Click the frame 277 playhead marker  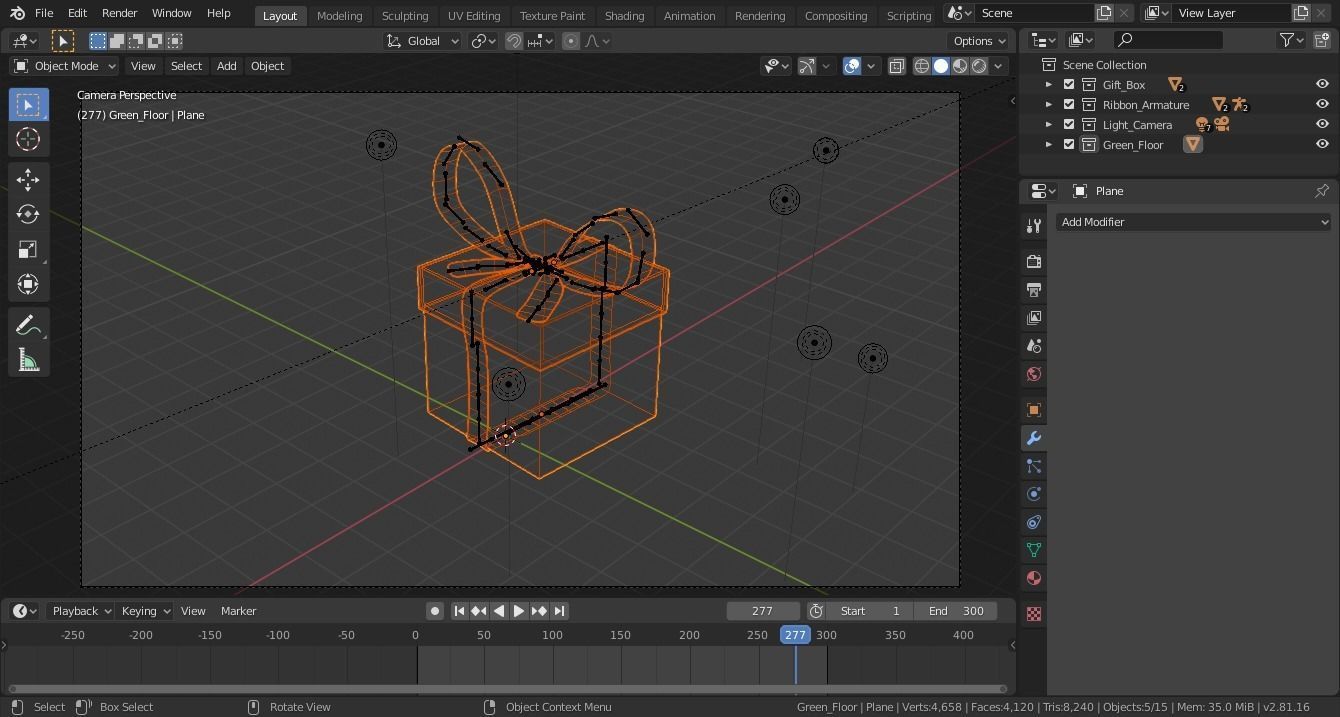pos(795,635)
